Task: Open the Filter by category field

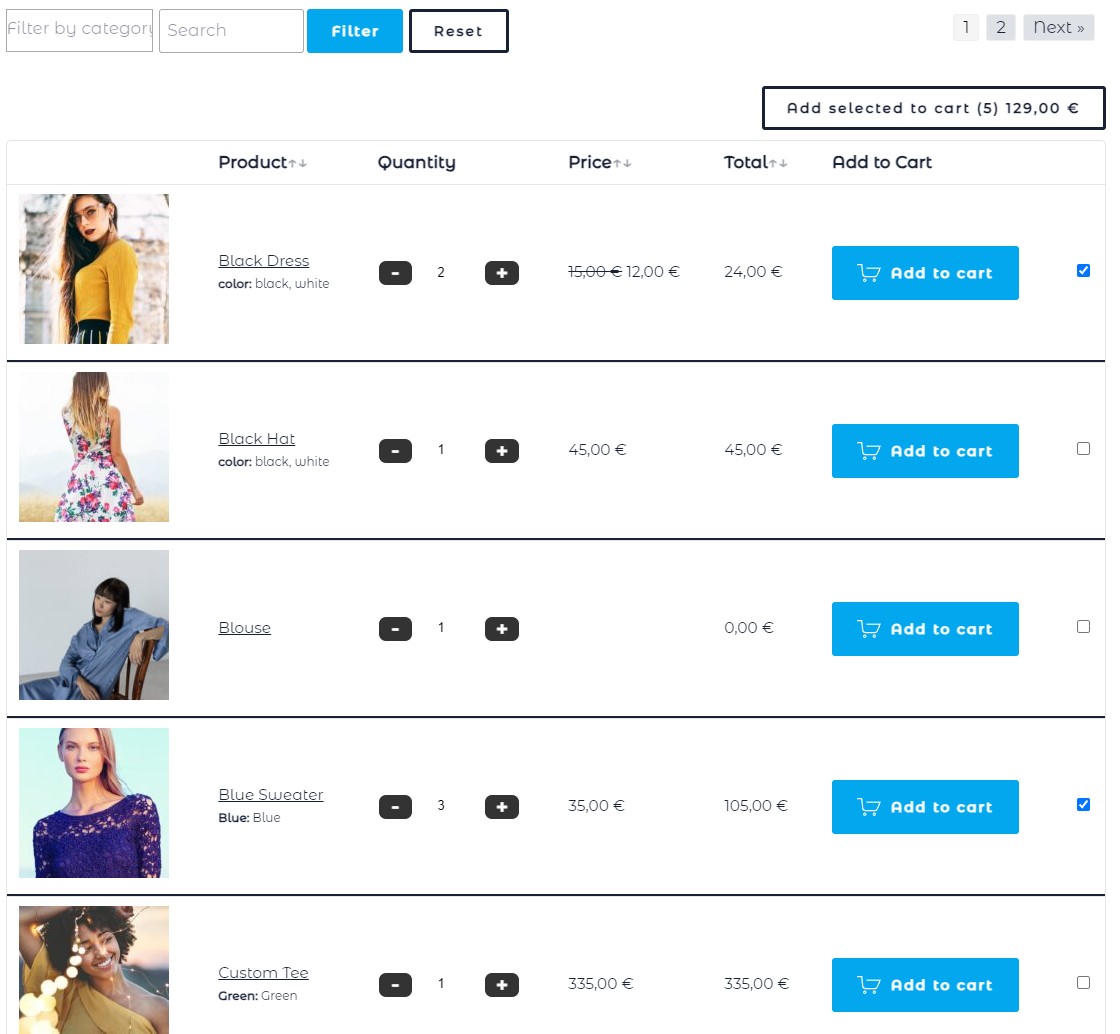Action: pyautogui.click(x=79, y=30)
